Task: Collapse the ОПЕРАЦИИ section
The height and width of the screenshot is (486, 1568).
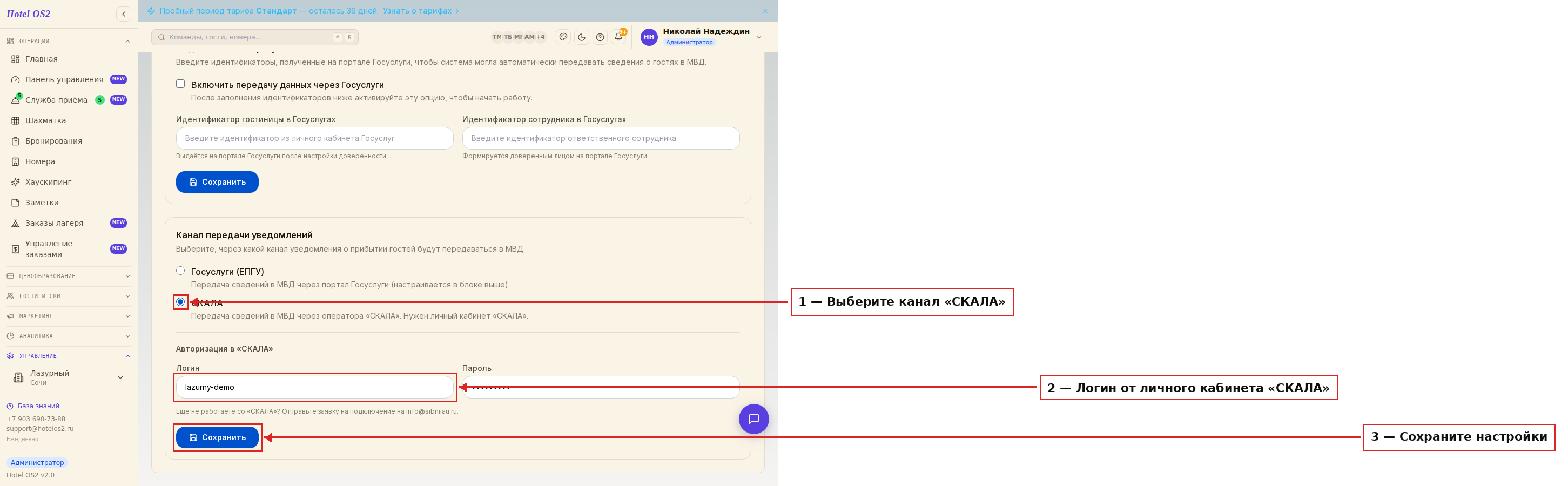Action: click(x=69, y=42)
